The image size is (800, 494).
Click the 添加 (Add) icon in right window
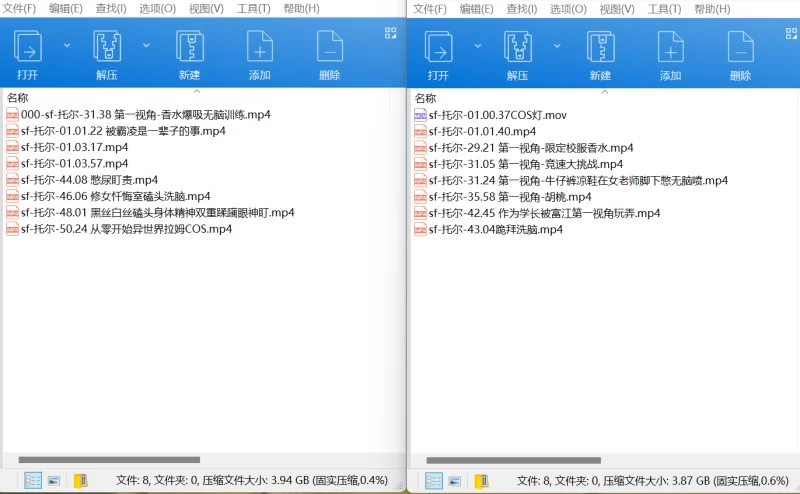[x=670, y=46]
